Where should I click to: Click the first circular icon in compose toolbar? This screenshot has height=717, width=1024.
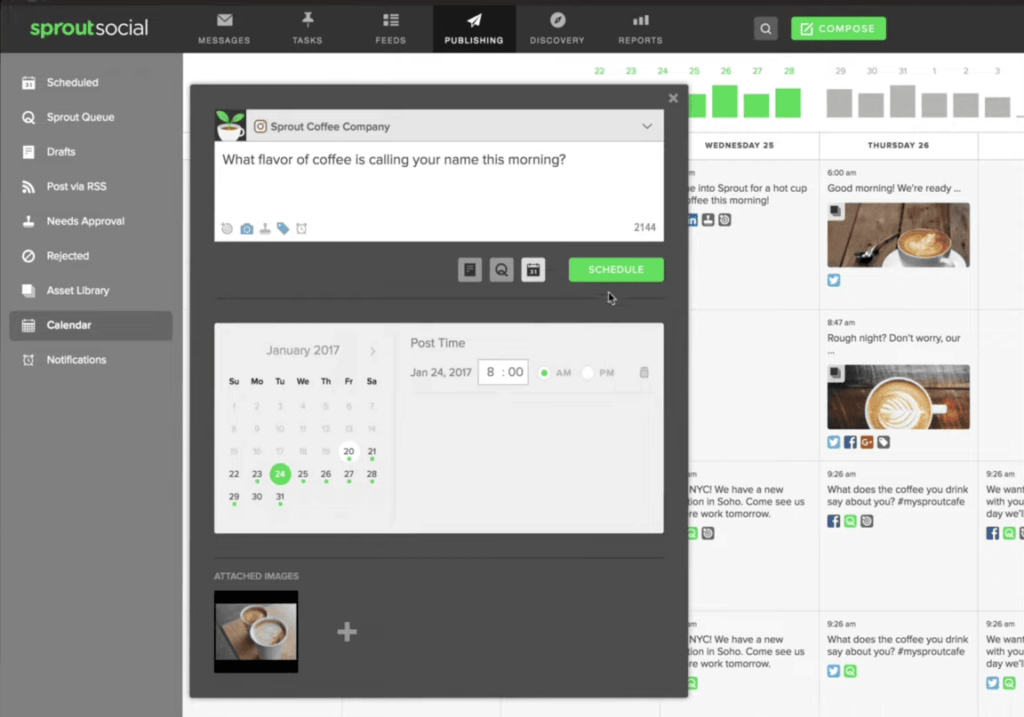coord(227,229)
